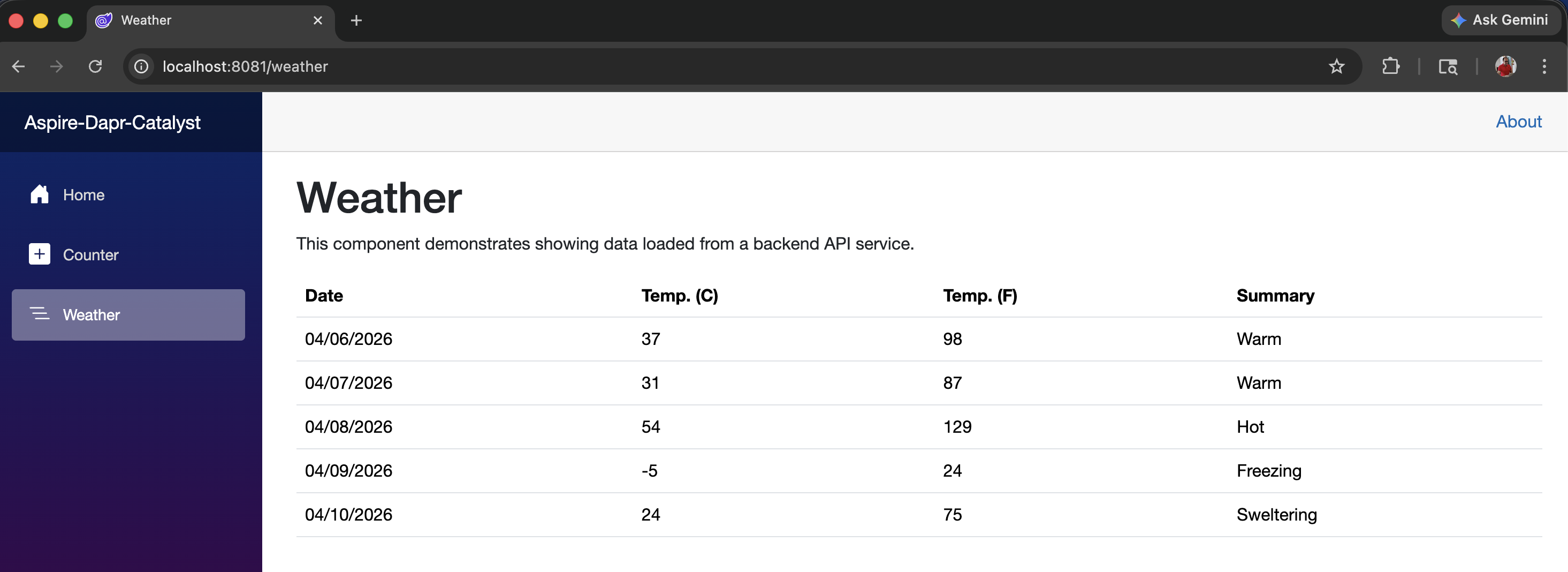Click the Ask Gemini button
The image size is (1568, 572).
coord(1501,20)
